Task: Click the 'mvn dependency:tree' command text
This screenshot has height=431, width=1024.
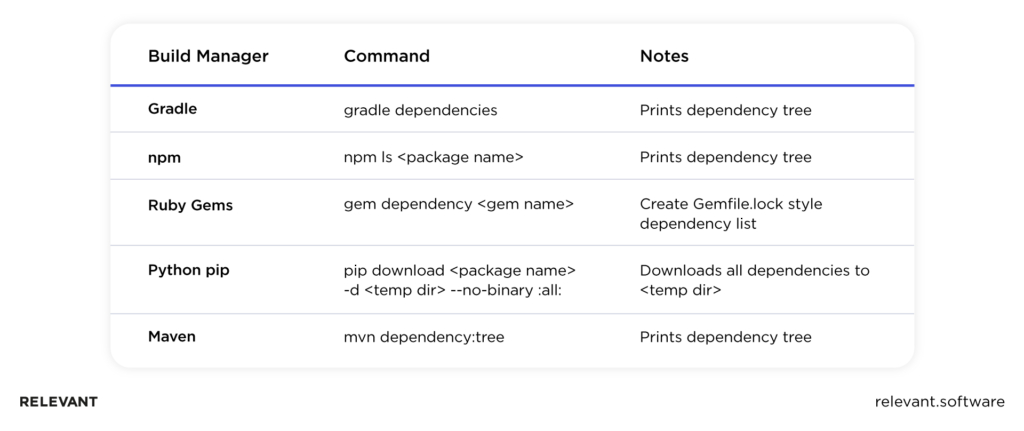Action: [x=424, y=338]
